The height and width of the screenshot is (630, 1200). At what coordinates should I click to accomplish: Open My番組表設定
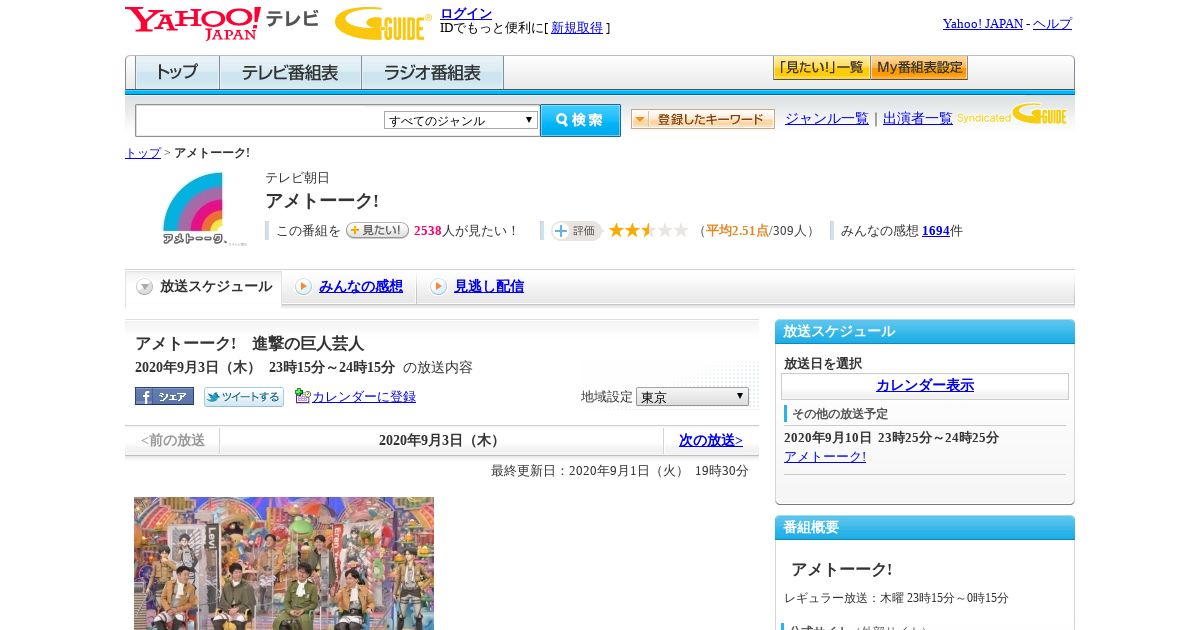pos(919,68)
